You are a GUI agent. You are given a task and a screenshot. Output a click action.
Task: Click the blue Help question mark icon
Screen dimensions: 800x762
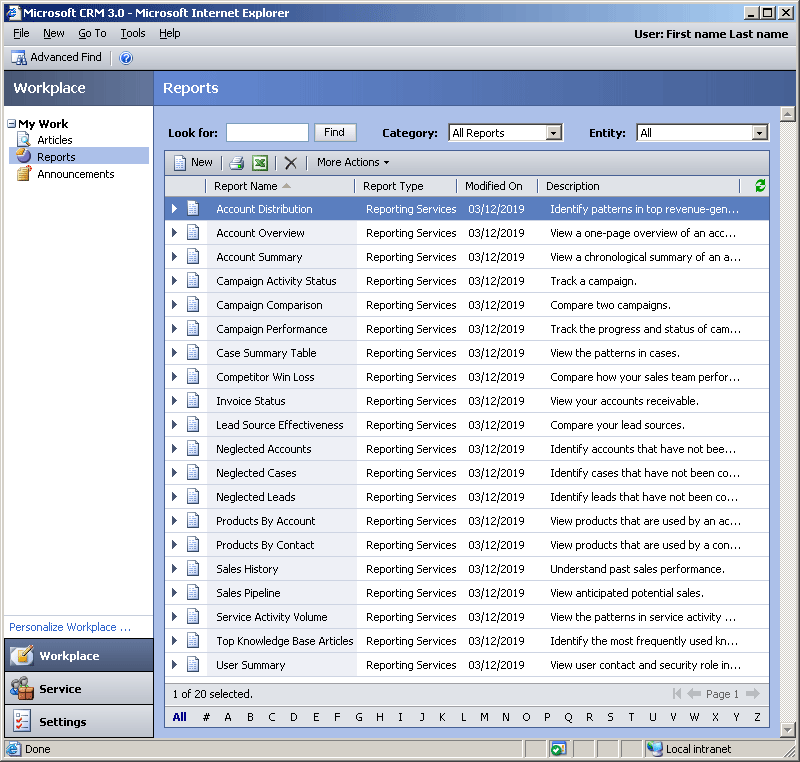(x=126, y=58)
